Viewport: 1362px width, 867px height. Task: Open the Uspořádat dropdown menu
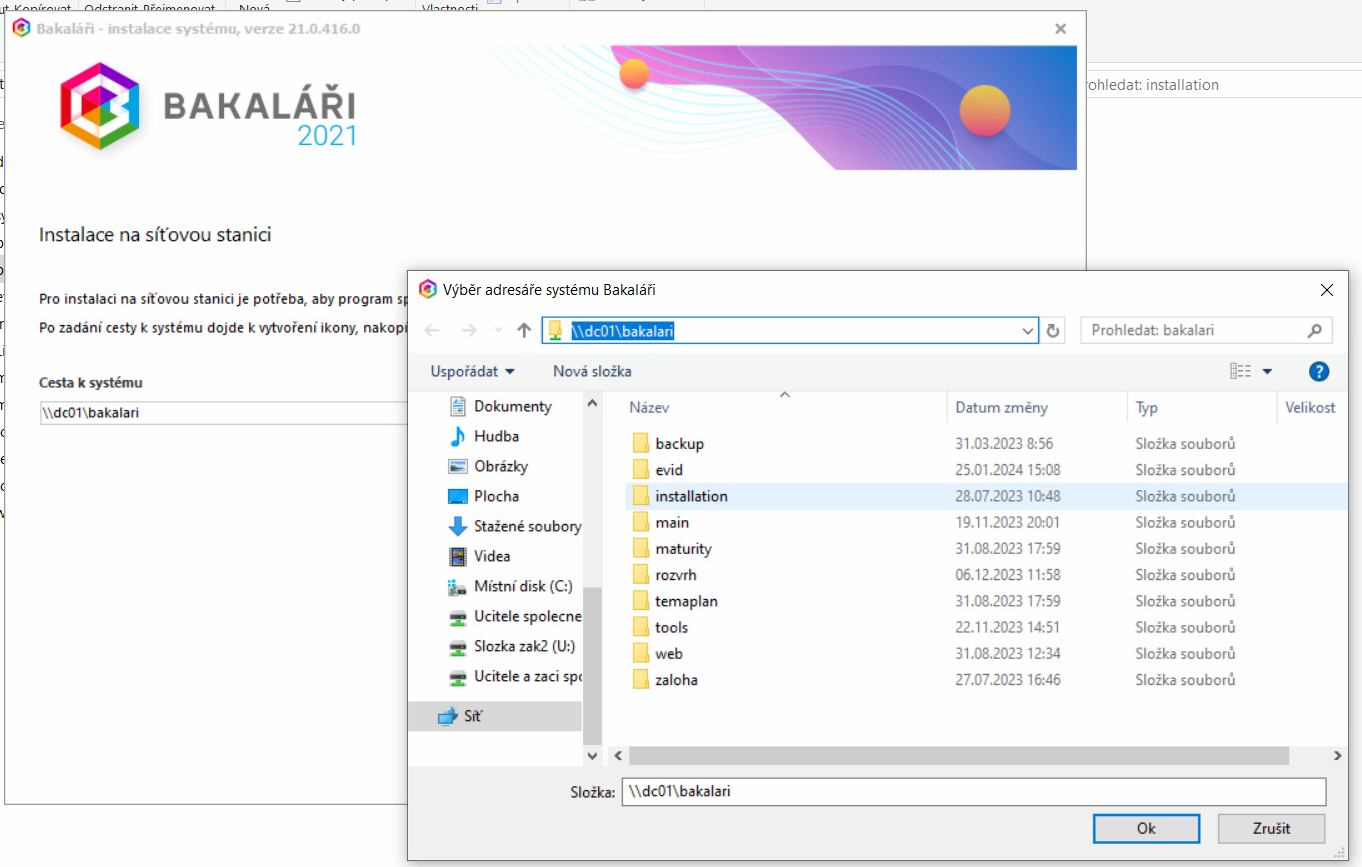(473, 371)
